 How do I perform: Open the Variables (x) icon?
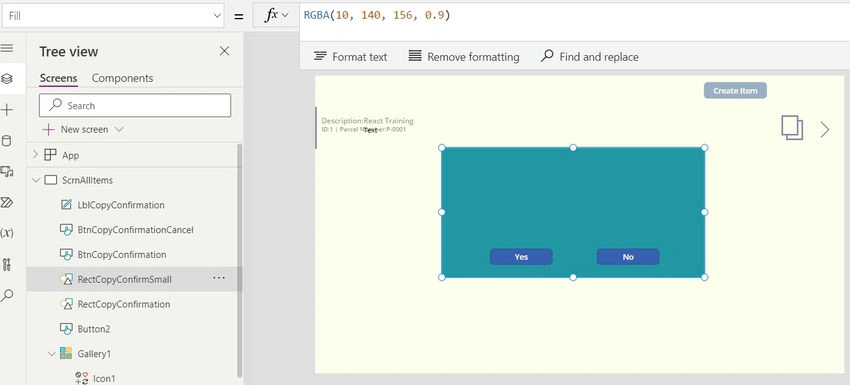[7, 233]
